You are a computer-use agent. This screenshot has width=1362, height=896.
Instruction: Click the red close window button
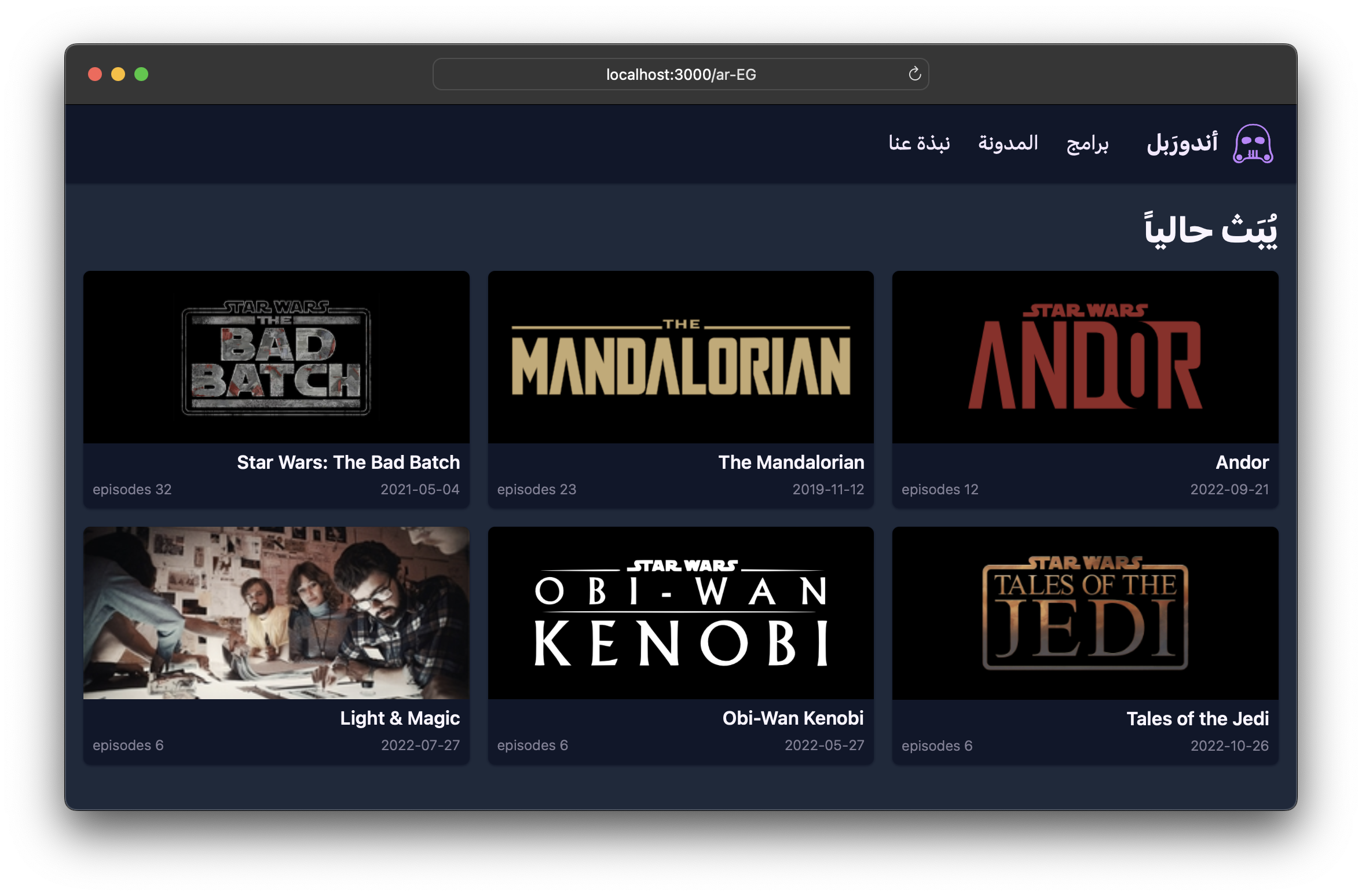[x=95, y=74]
